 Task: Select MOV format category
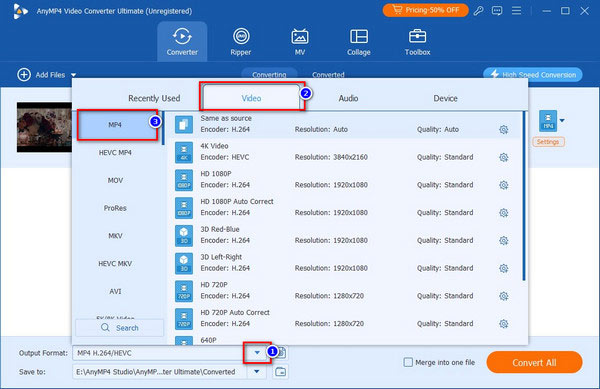115,180
